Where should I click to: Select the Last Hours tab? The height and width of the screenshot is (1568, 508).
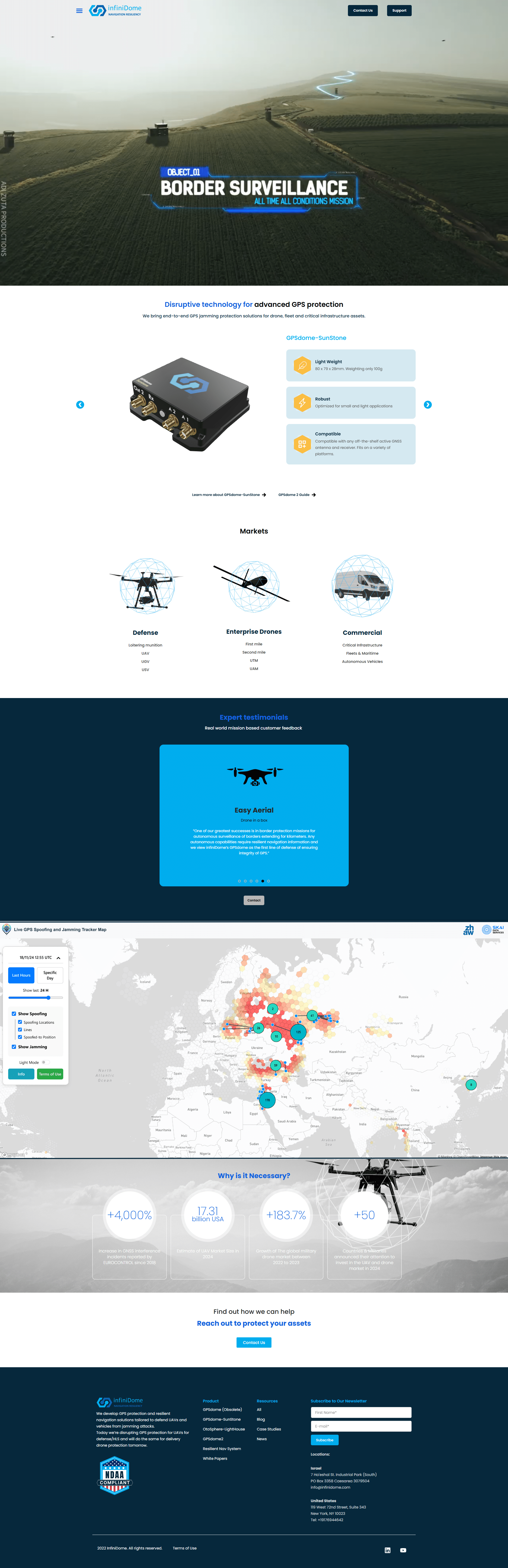click(x=21, y=975)
